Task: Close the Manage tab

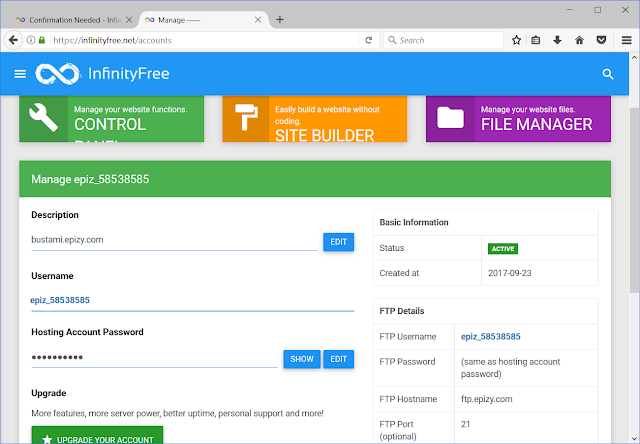Action: 258,20
